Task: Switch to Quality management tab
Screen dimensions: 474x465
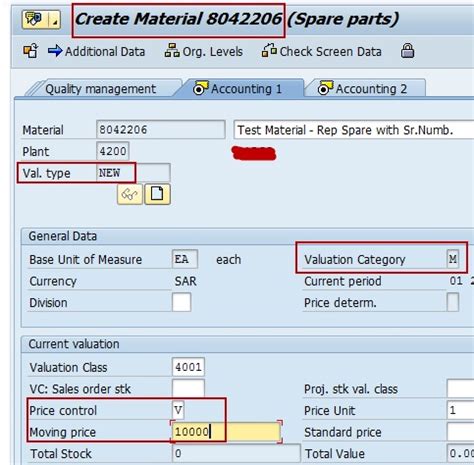Action: [x=100, y=89]
